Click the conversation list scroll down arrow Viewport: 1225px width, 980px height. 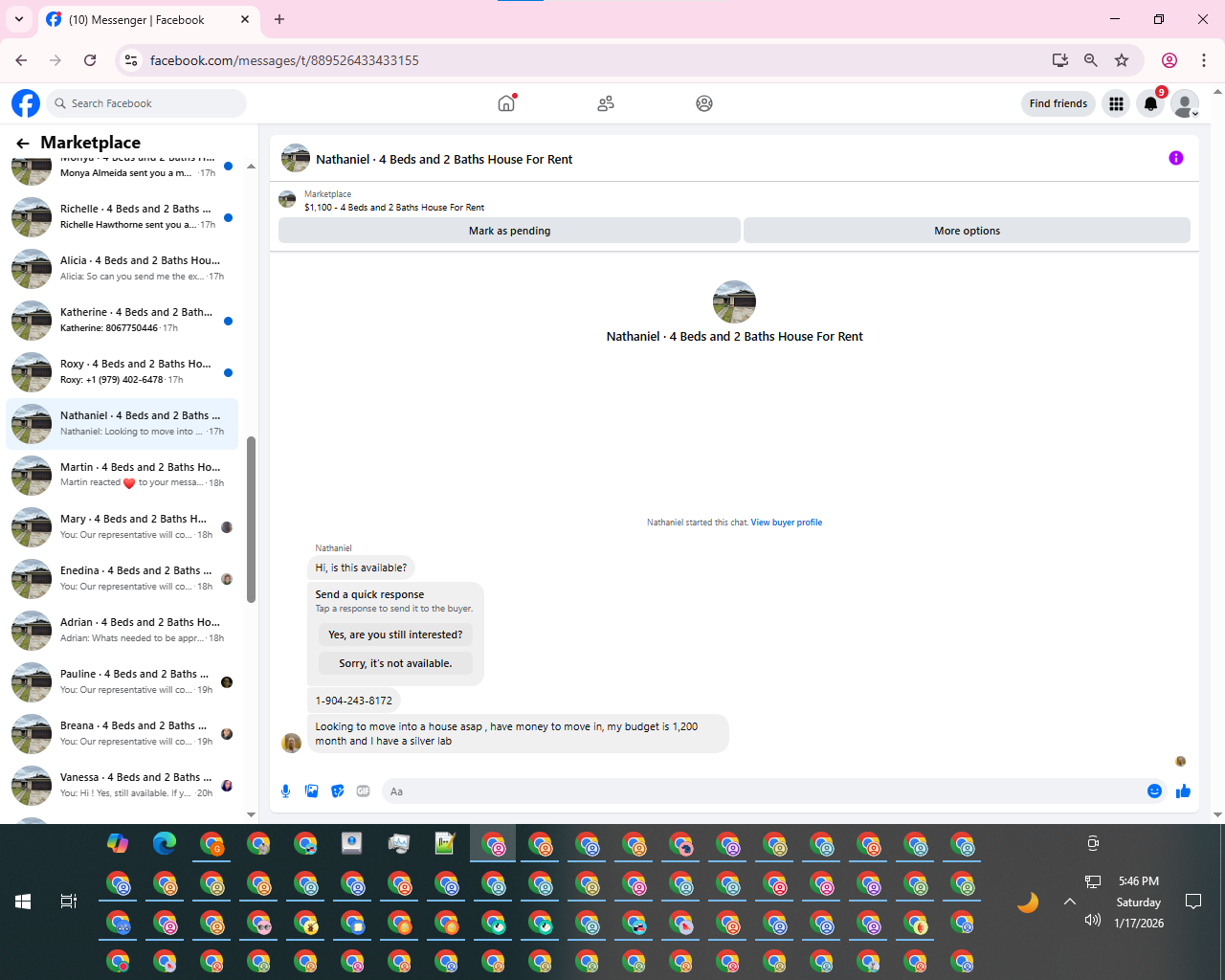coord(251,814)
